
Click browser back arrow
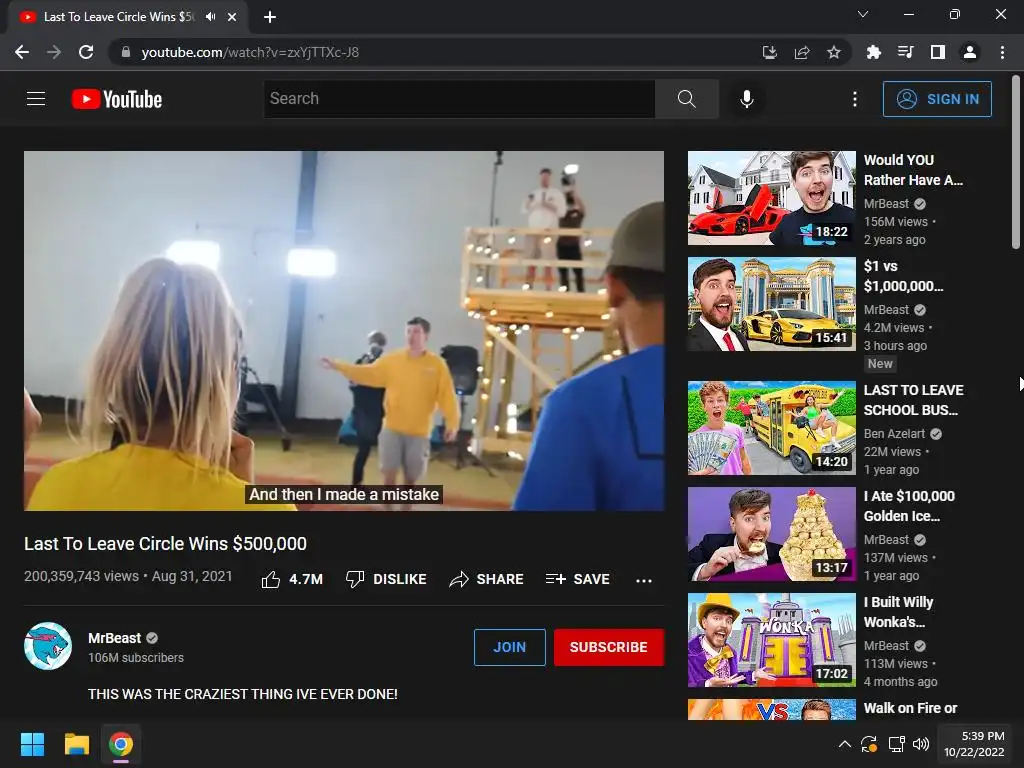22,52
